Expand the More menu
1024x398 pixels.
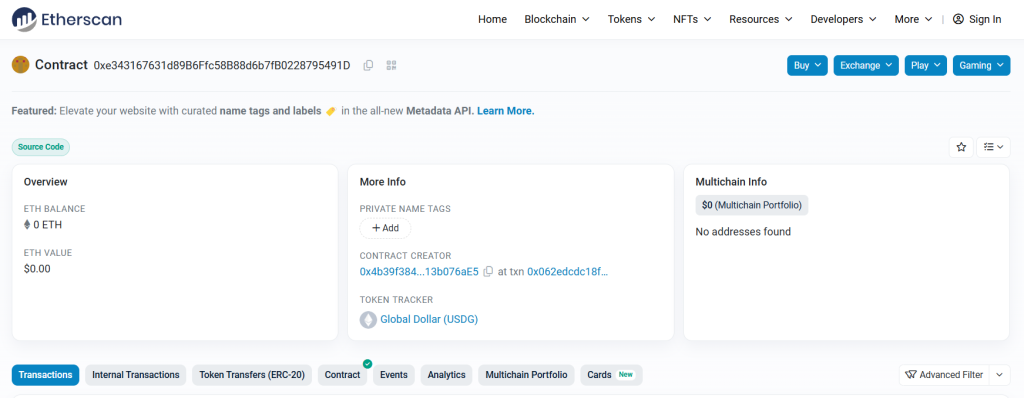tap(914, 20)
